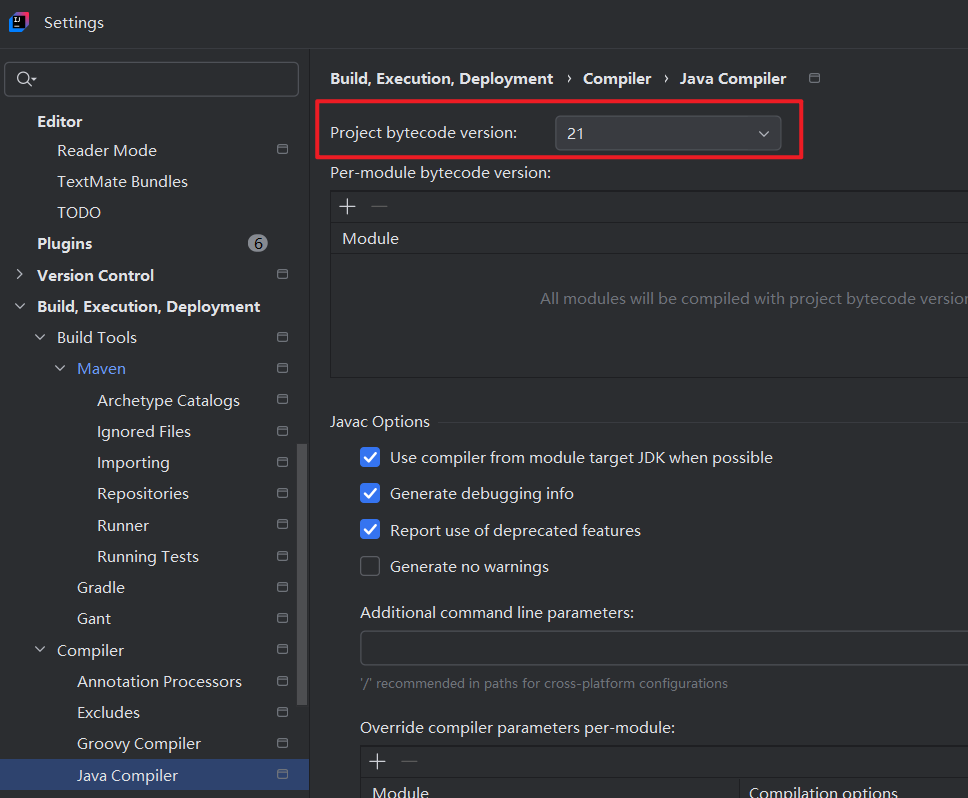The image size is (968, 798).
Task: Click project-level icon next to Version Control
Action: [282, 274]
